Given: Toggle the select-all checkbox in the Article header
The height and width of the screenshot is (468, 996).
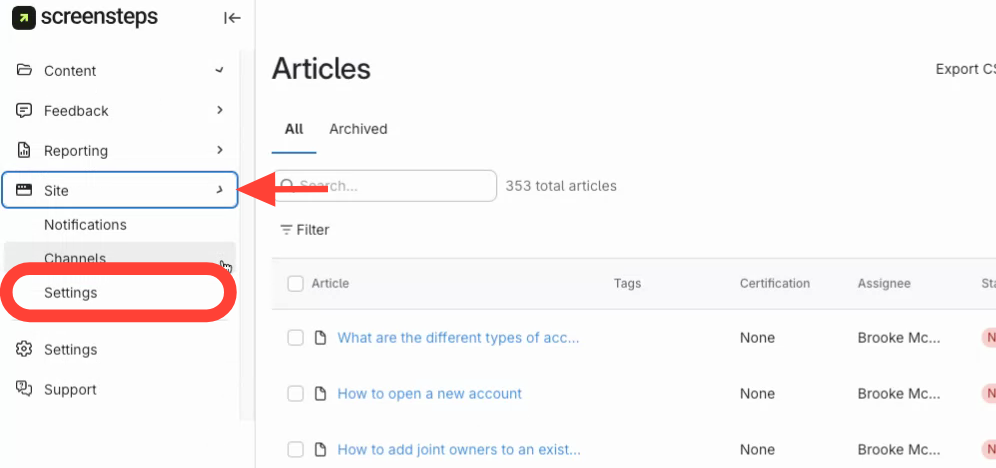Looking at the screenshot, I should pos(295,283).
